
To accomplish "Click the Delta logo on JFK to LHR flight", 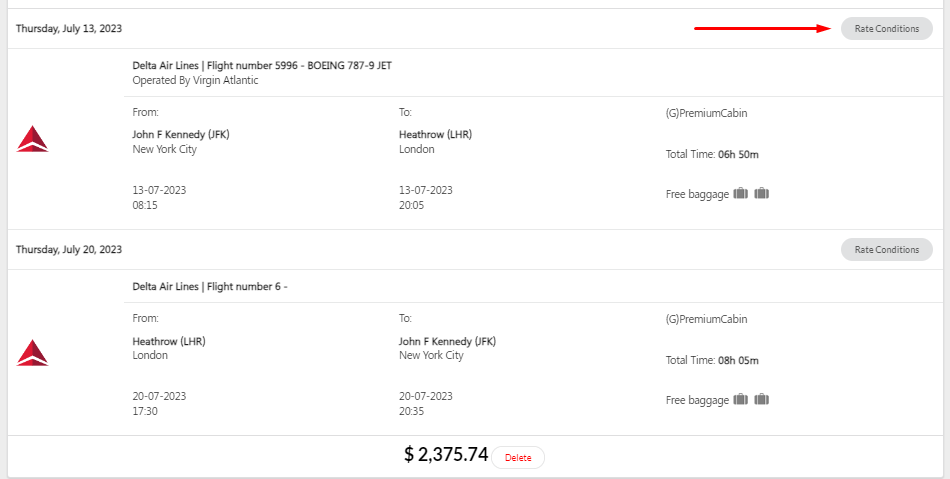I will 32,139.
